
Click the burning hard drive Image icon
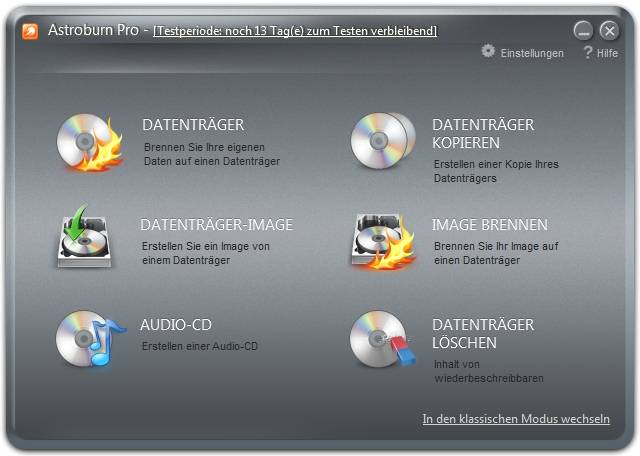coord(381,240)
